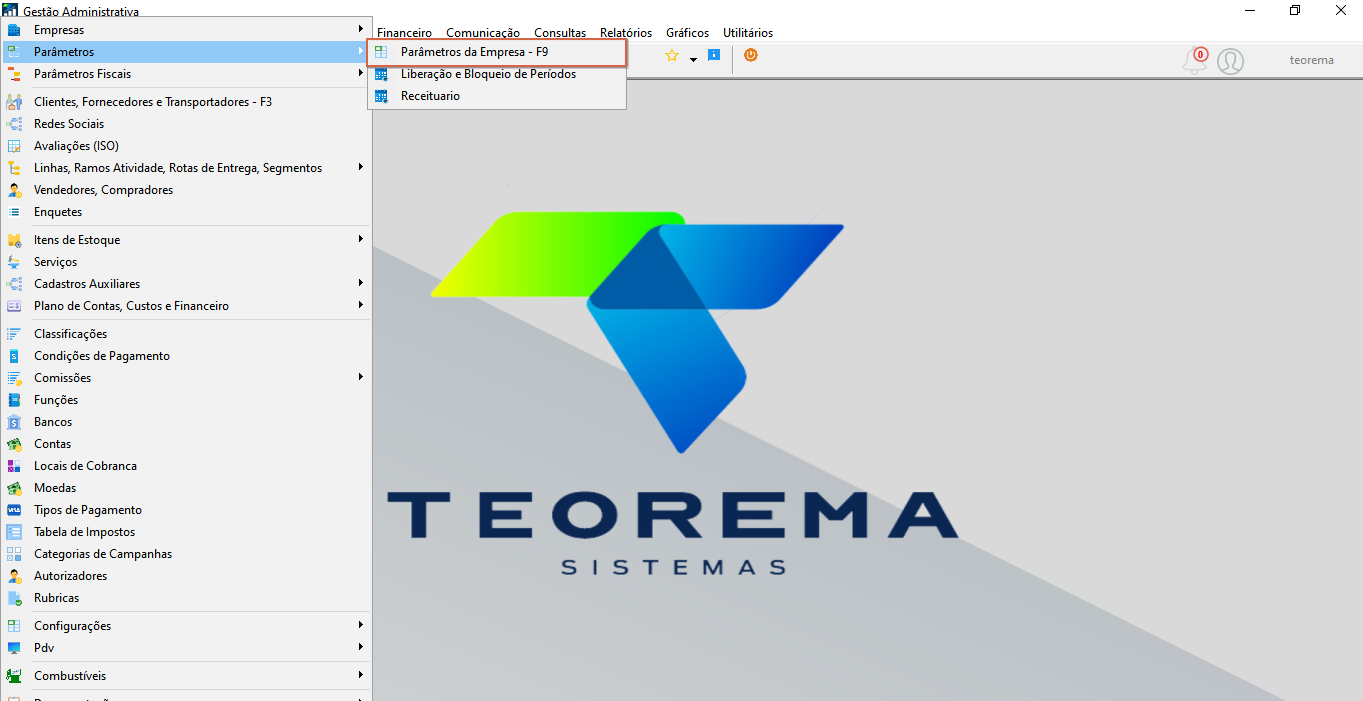This screenshot has width=1363, height=701.
Task: Select the Parâmetros menu entry
Action: click(x=186, y=52)
